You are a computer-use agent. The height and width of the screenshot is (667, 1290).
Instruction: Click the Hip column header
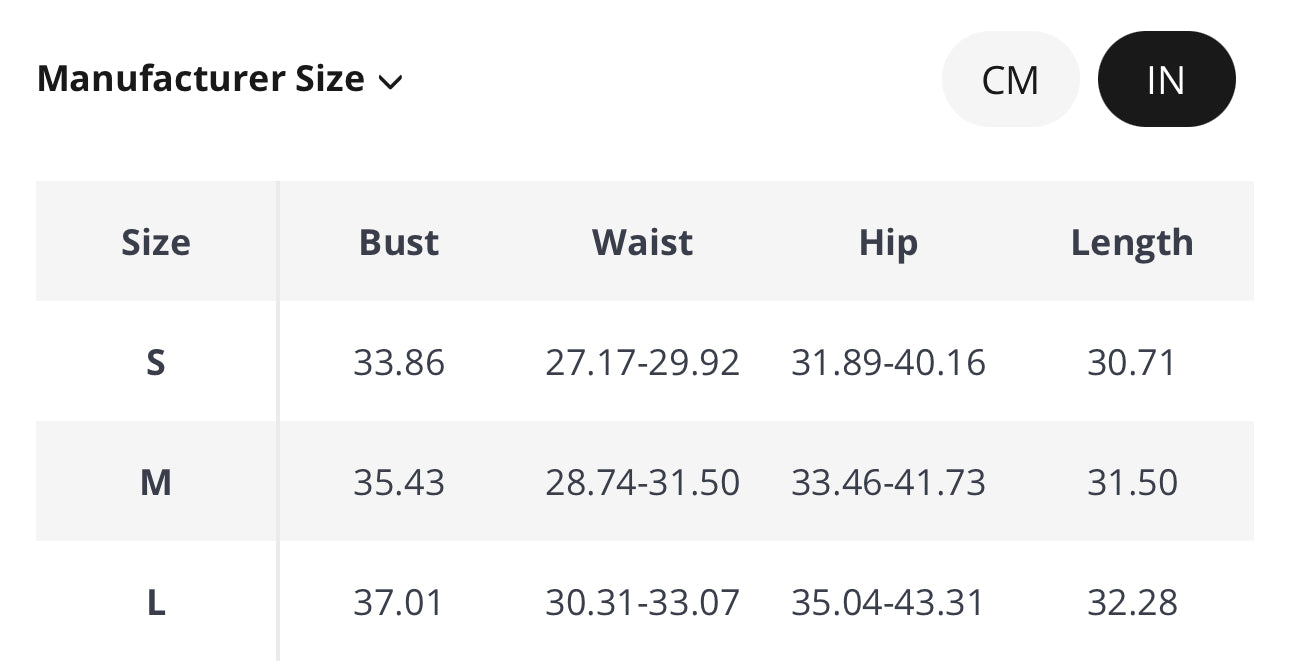click(x=888, y=242)
